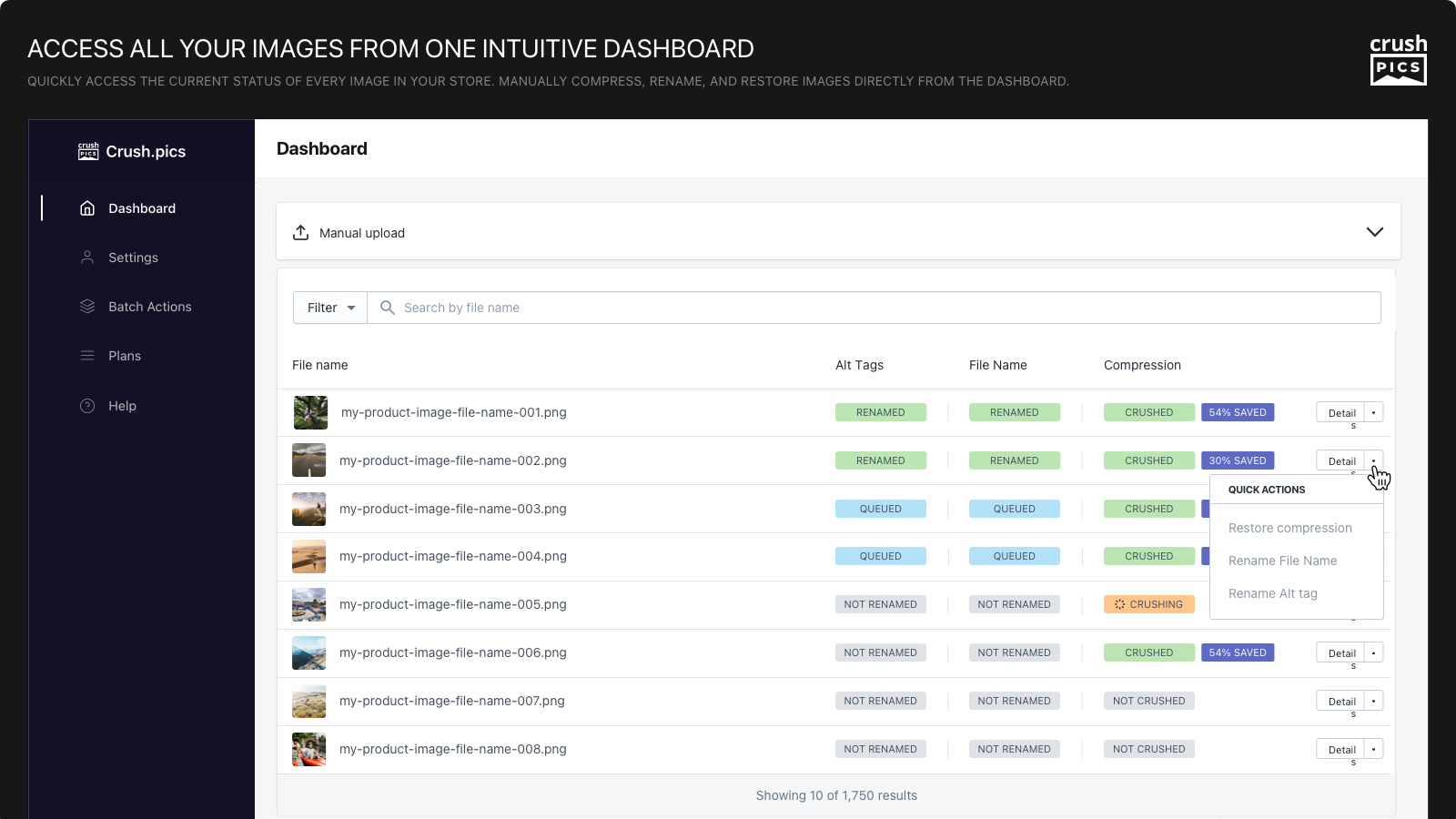
Task: Click the Search by file name field
Action: (874, 308)
